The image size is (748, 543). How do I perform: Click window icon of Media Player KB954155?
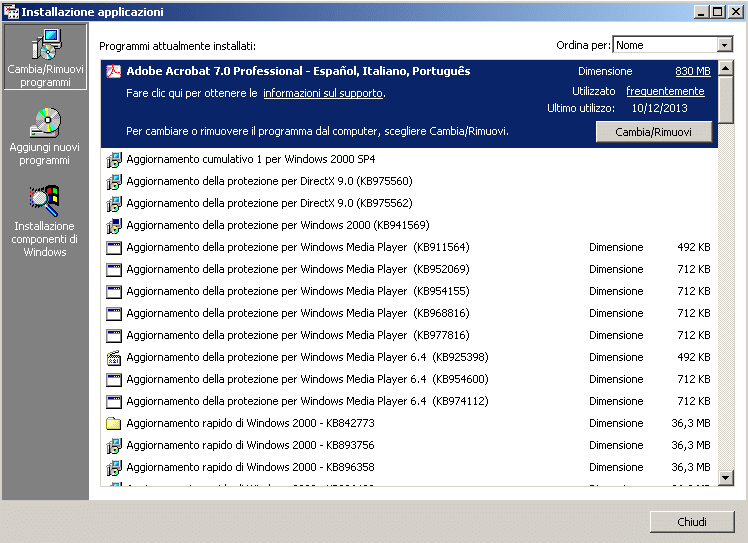coord(114,292)
